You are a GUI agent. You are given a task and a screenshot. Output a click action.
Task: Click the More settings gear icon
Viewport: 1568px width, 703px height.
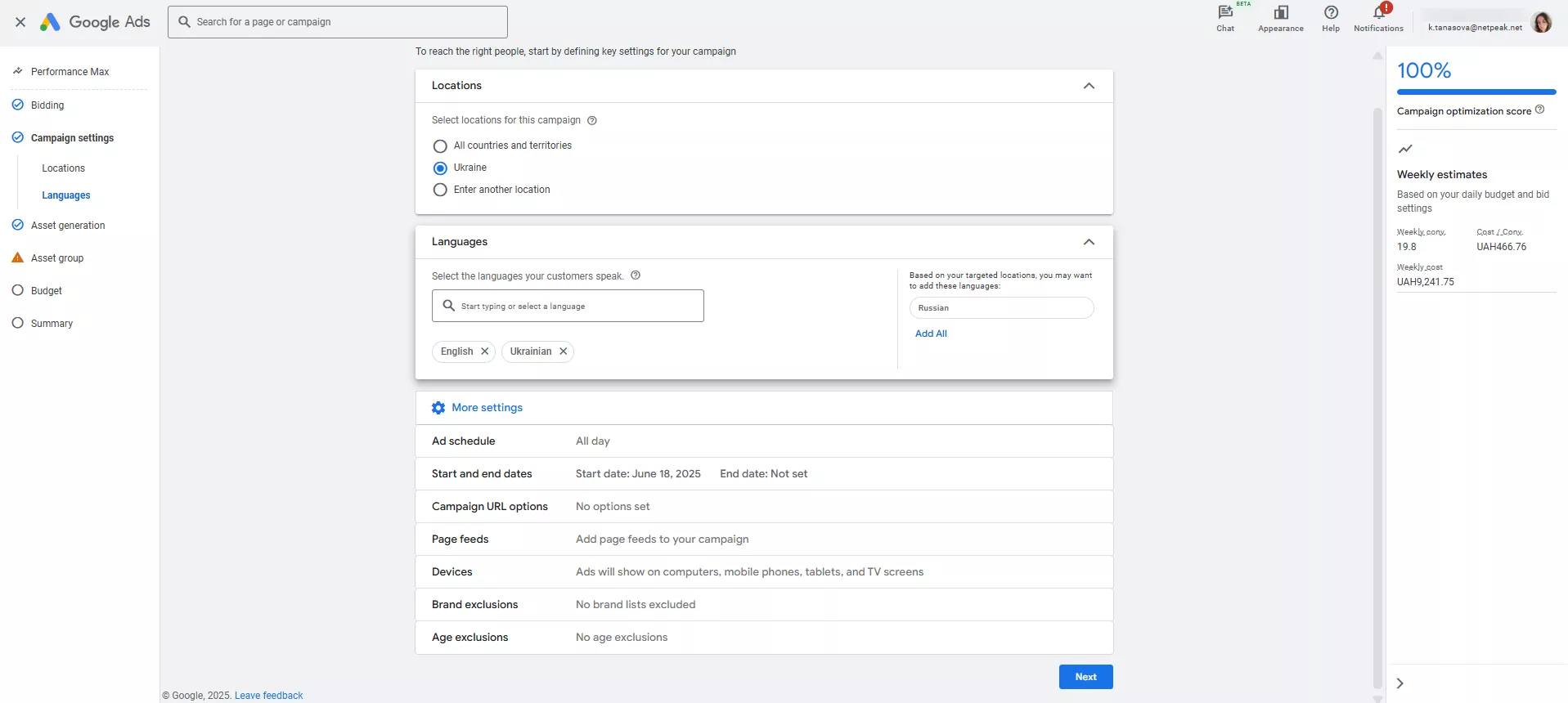438,408
